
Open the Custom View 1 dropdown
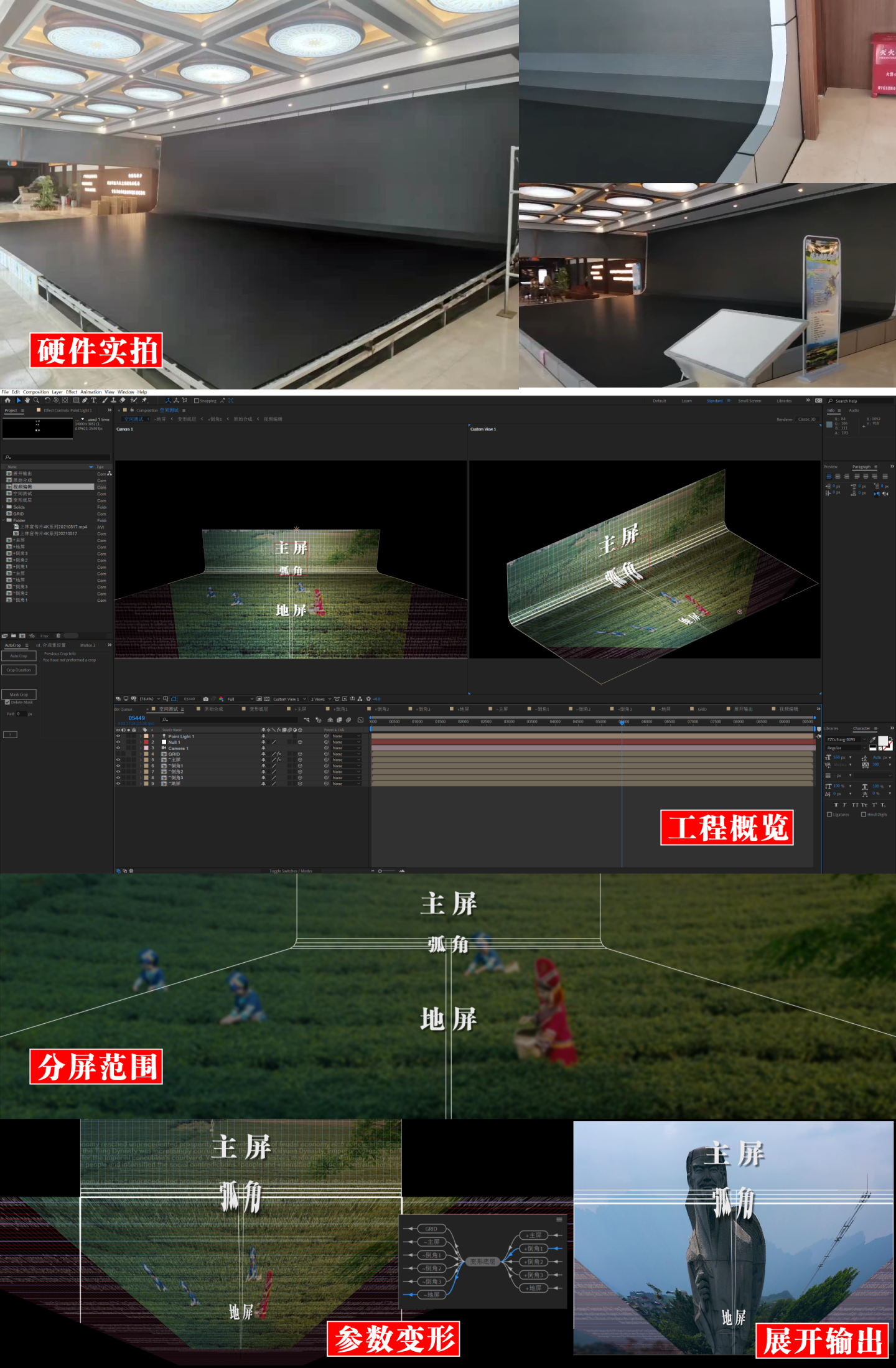(x=289, y=699)
